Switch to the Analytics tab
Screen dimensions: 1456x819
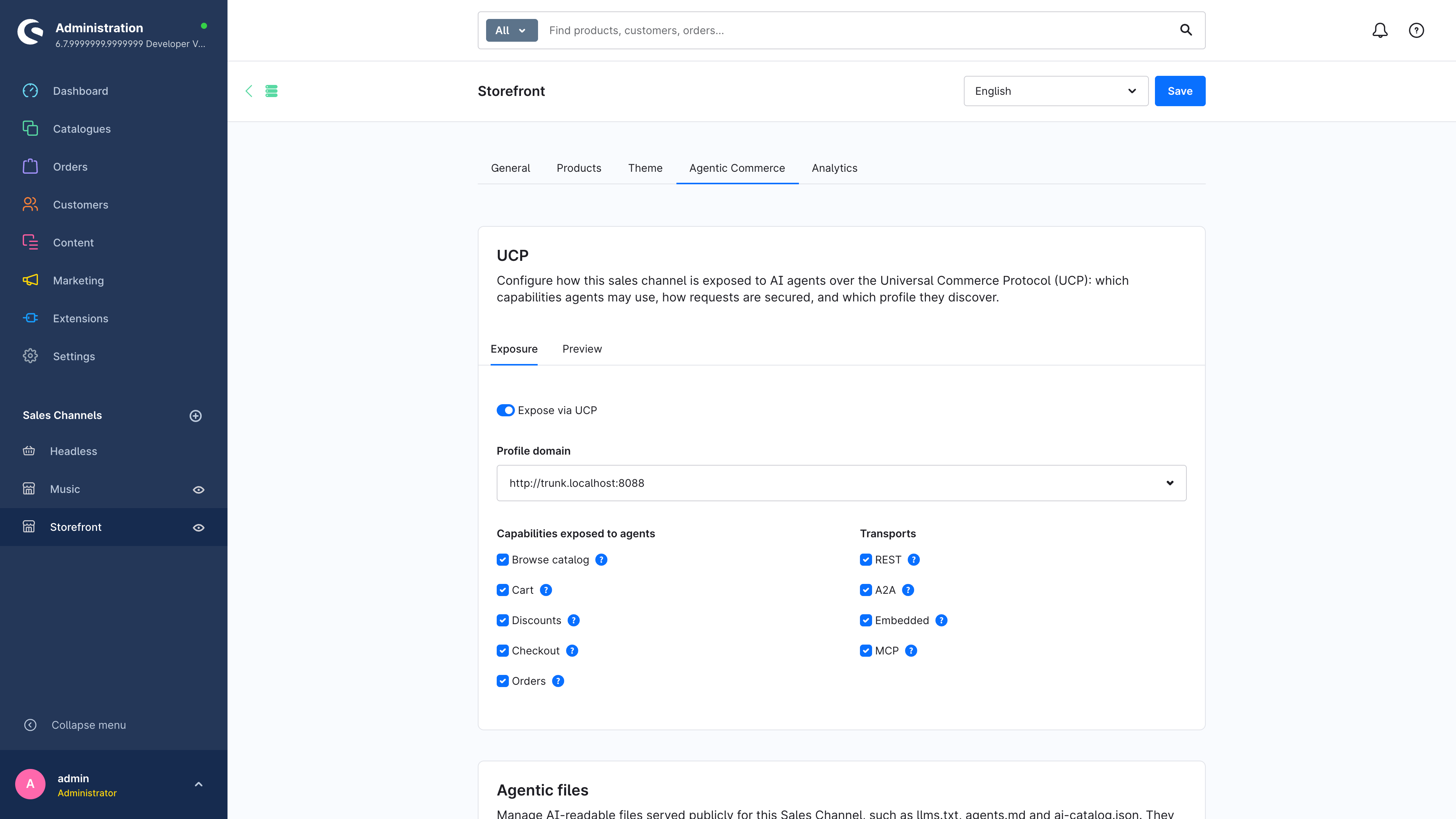834,168
